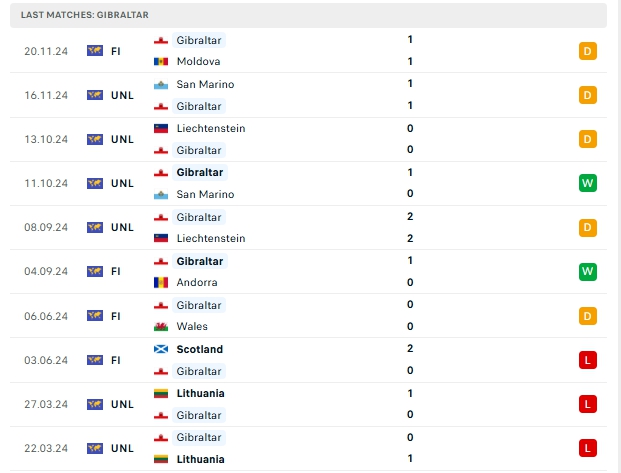Click the Andorra flag icon

click(x=161, y=282)
